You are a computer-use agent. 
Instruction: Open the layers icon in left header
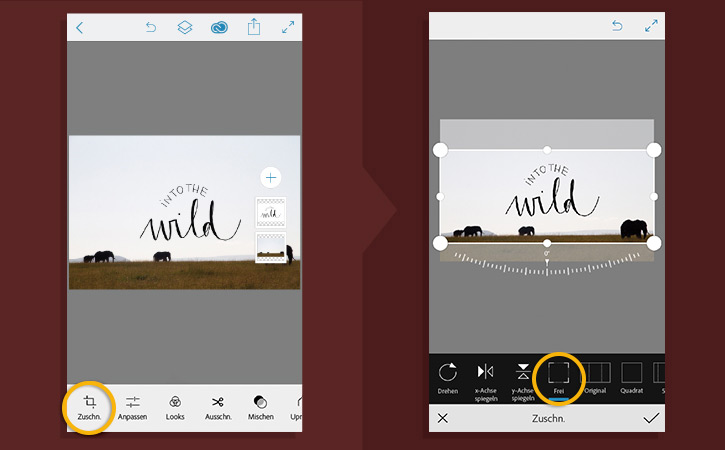(x=185, y=27)
